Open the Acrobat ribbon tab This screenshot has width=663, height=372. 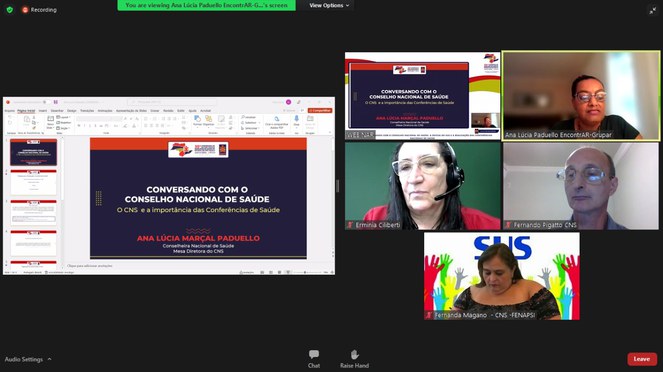click(205, 111)
